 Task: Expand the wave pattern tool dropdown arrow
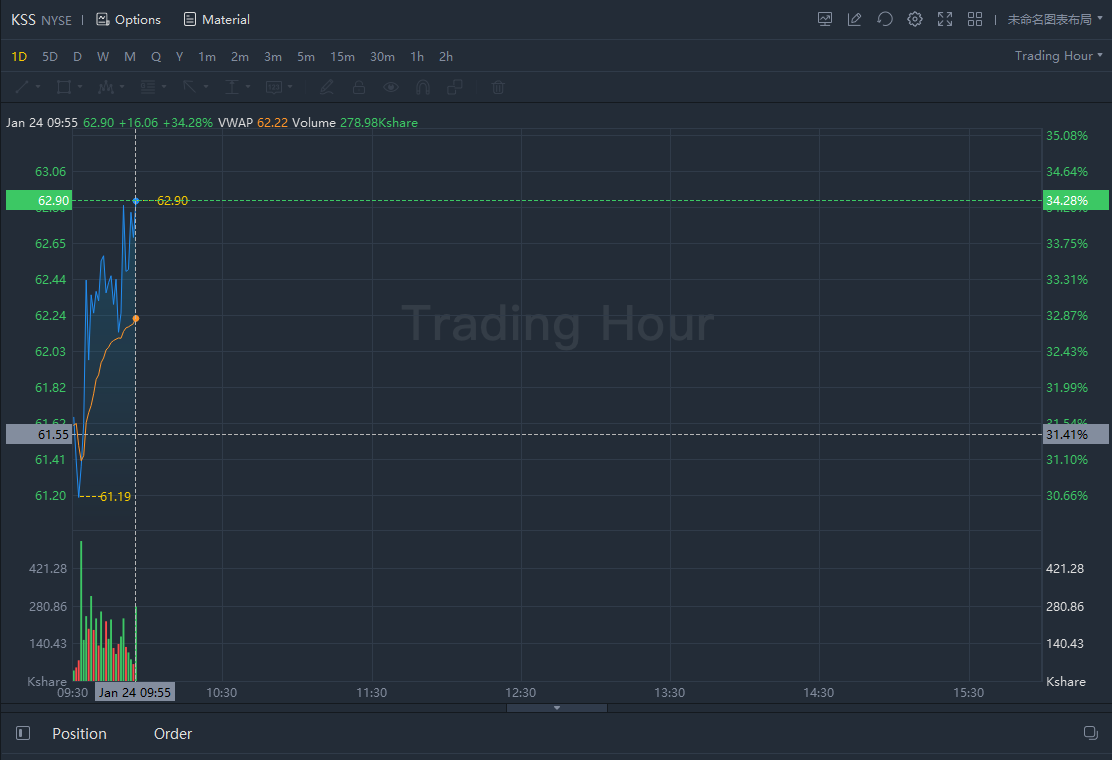[122, 87]
